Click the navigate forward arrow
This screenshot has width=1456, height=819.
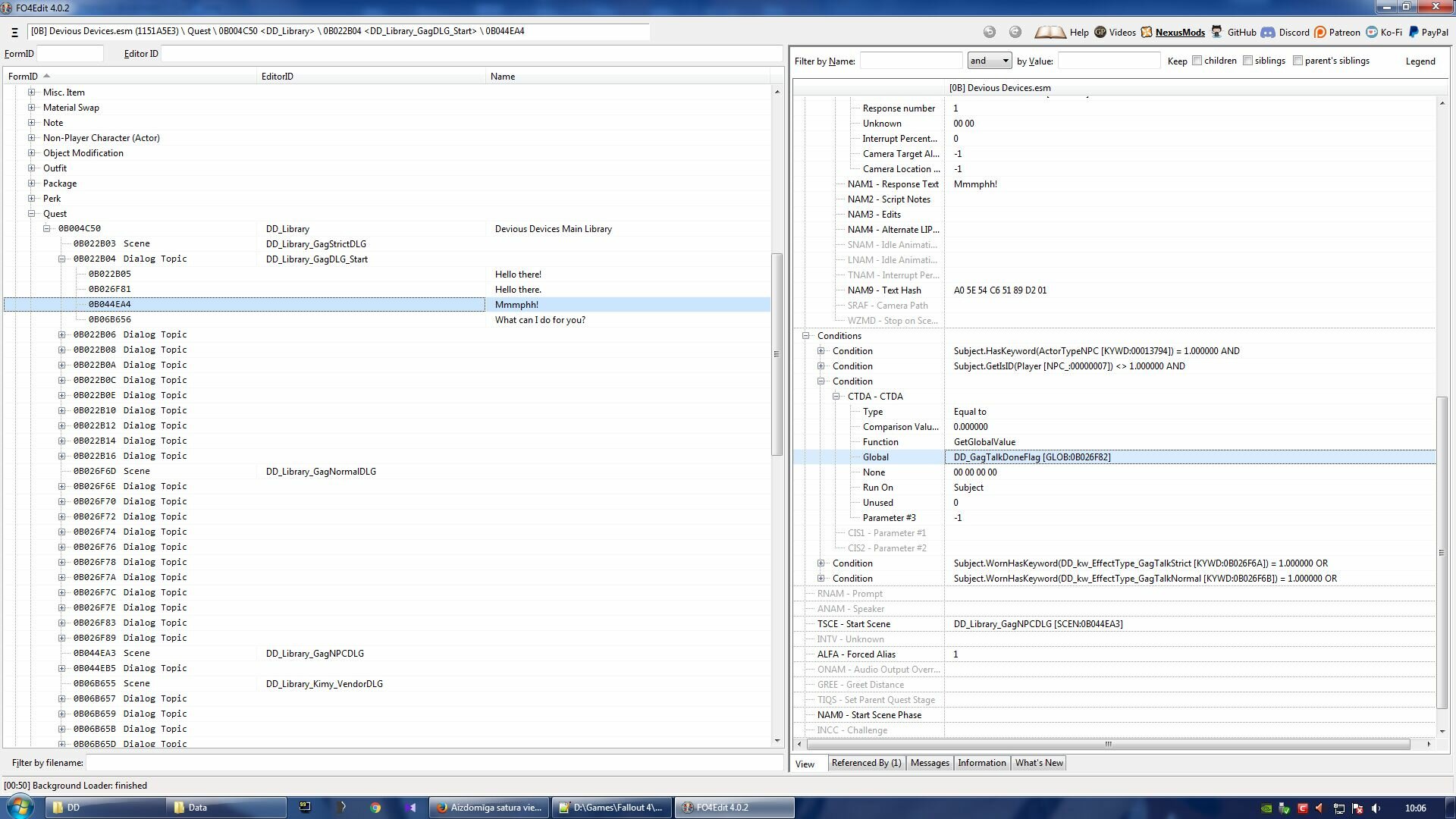click(1015, 32)
